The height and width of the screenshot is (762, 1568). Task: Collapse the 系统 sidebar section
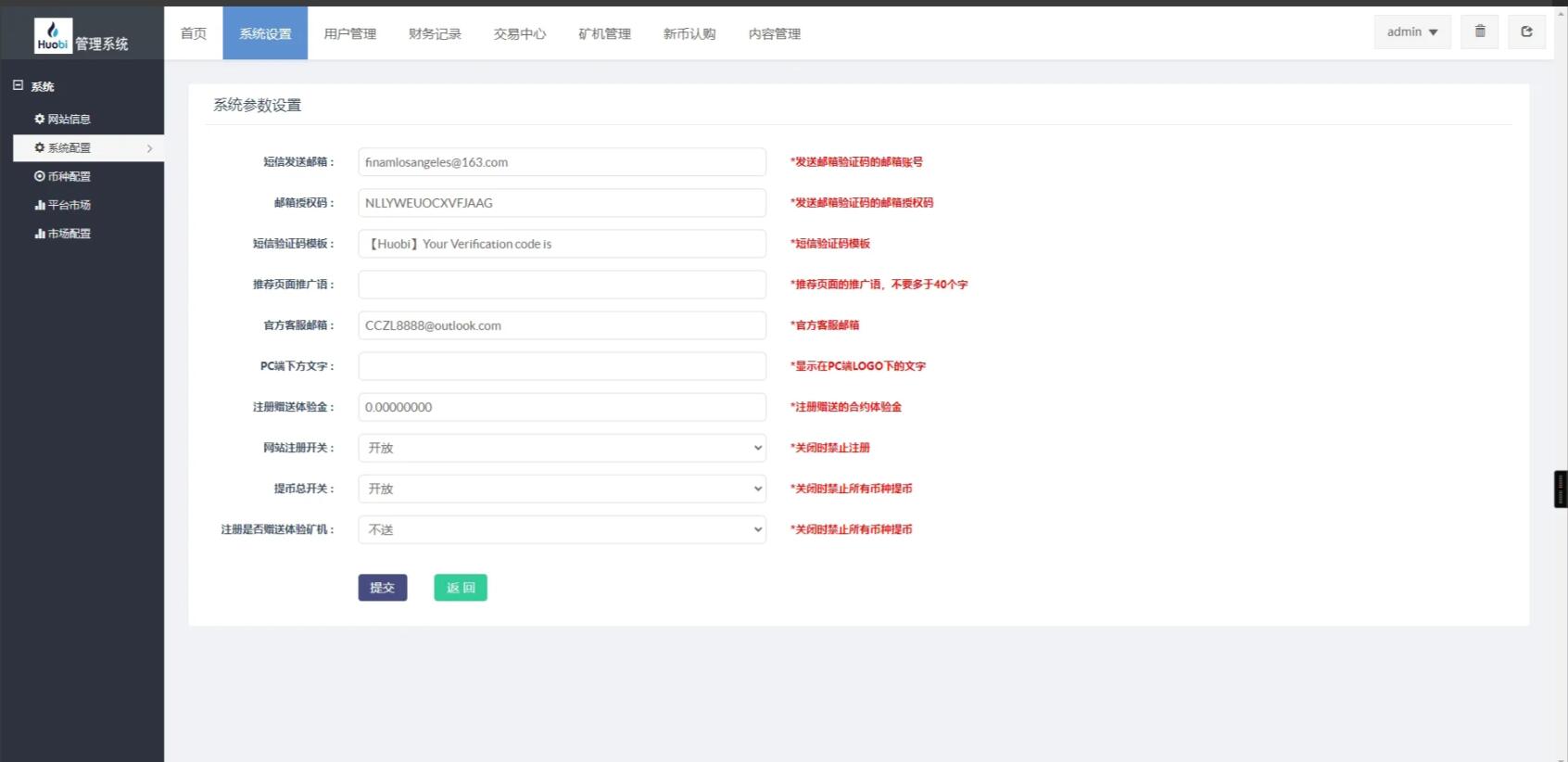(x=18, y=85)
